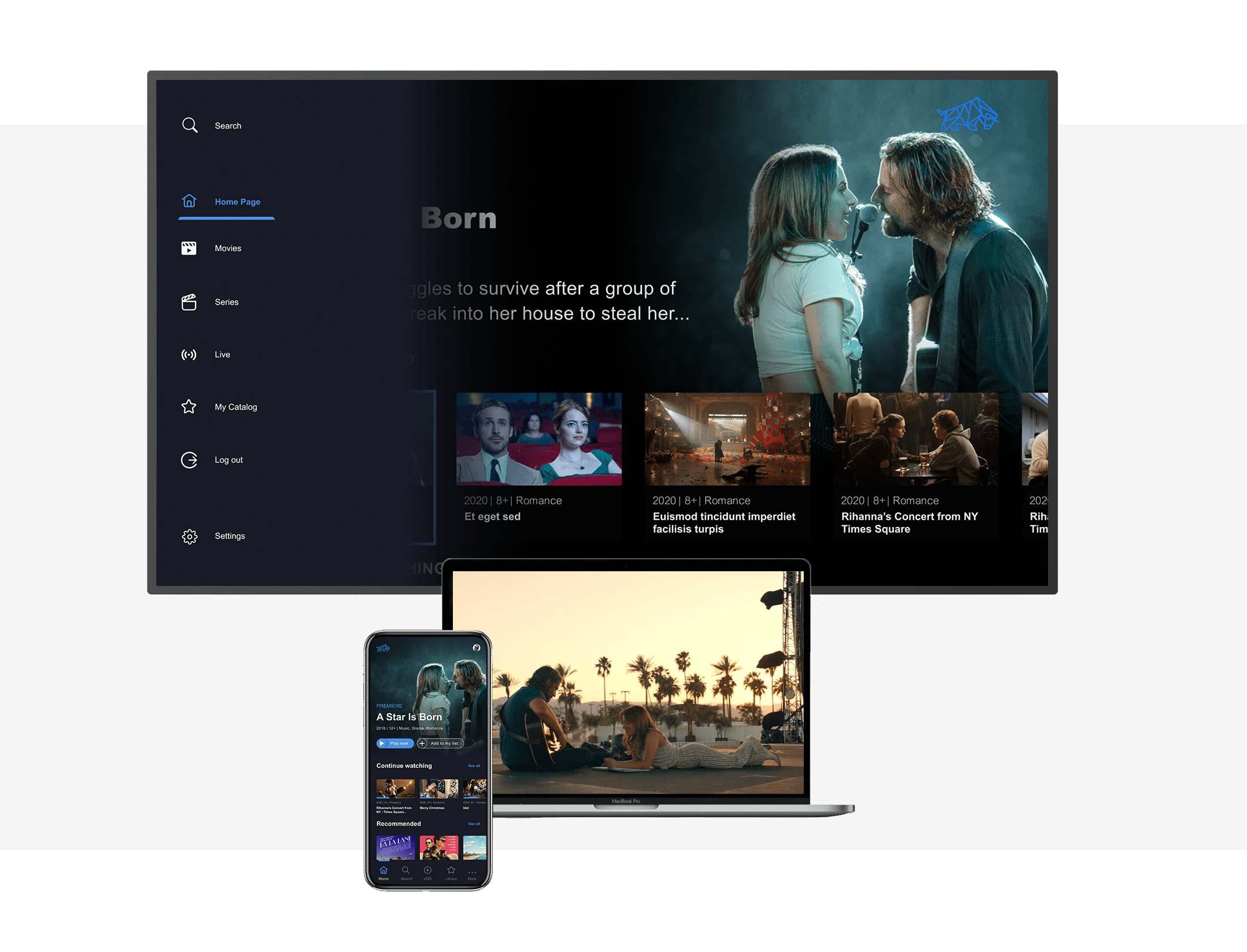Open Live channels via the broadcast icon

pyautogui.click(x=189, y=354)
